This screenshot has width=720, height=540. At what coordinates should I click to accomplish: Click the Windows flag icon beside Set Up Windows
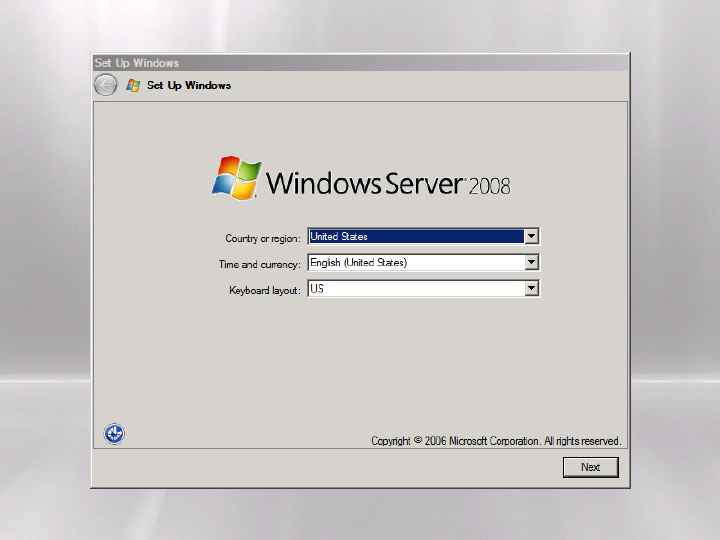point(133,85)
